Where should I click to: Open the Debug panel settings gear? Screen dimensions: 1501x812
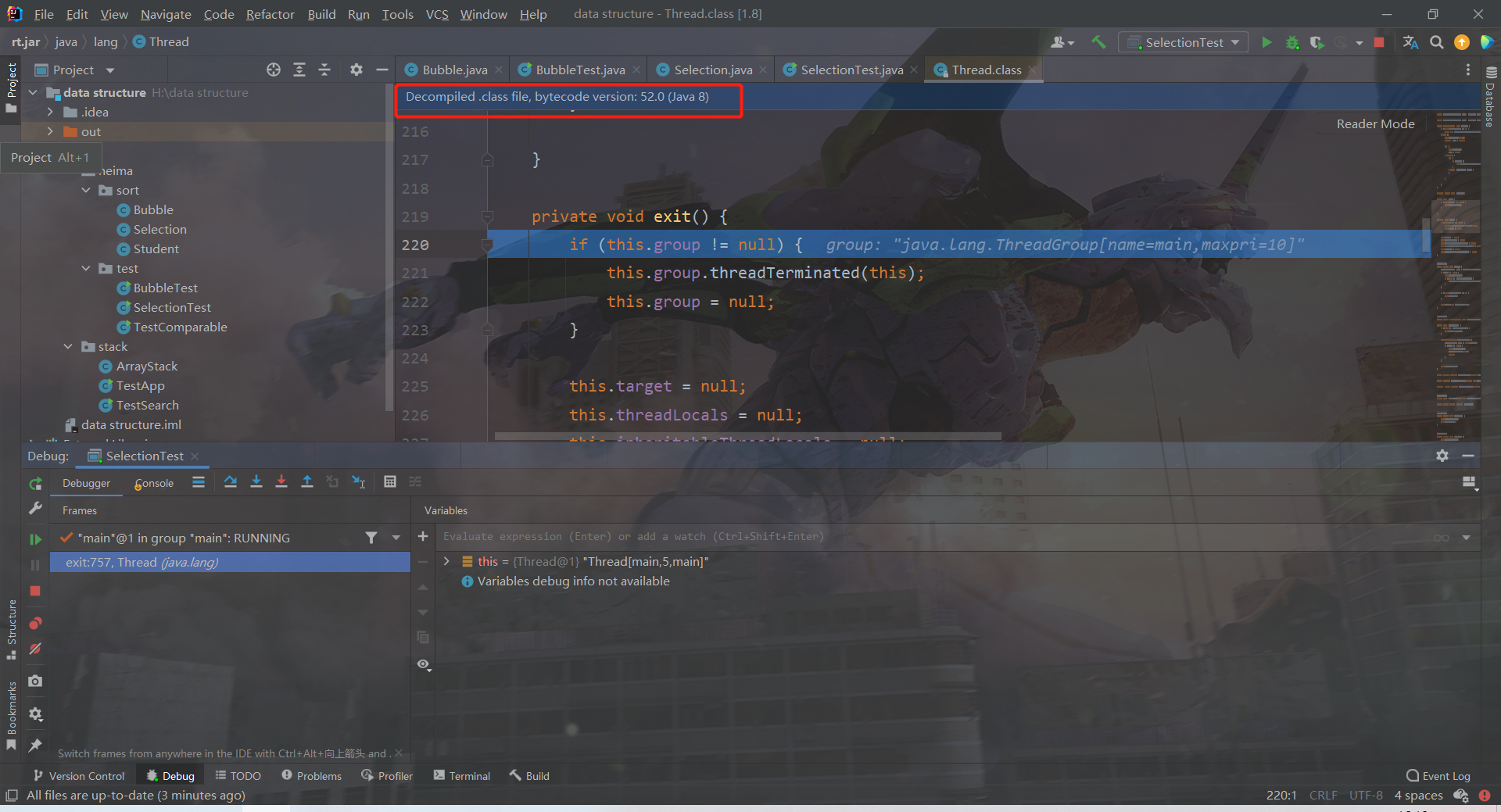(1442, 456)
